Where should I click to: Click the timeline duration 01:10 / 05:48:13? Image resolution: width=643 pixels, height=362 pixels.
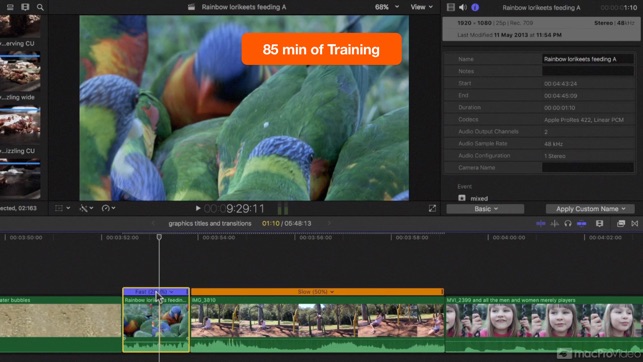pyautogui.click(x=287, y=223)
